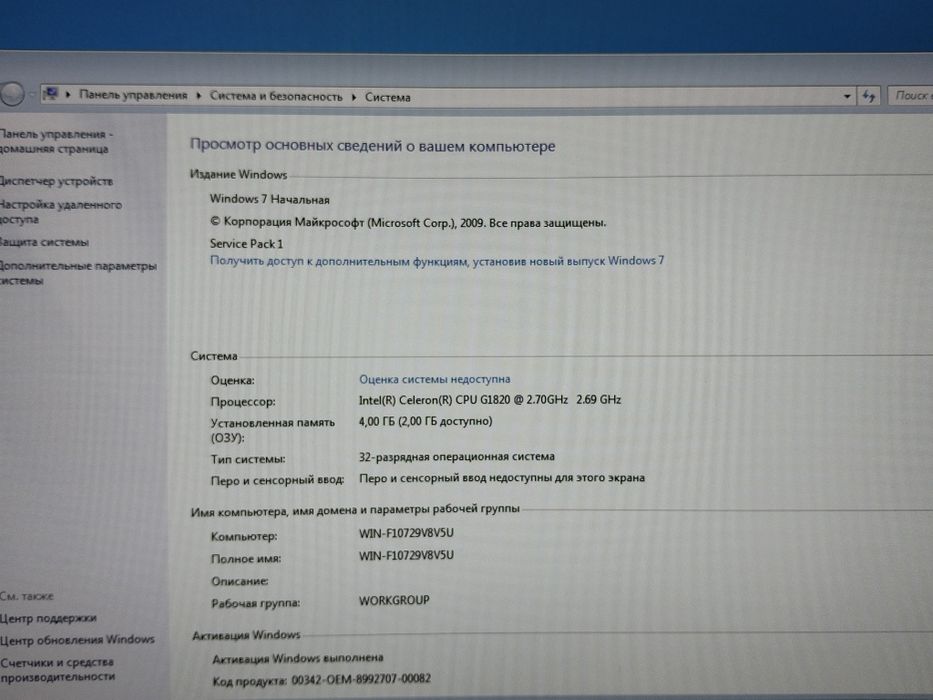Click the Описание label
This screenshot has height=700, width=933.
(239, 581)
